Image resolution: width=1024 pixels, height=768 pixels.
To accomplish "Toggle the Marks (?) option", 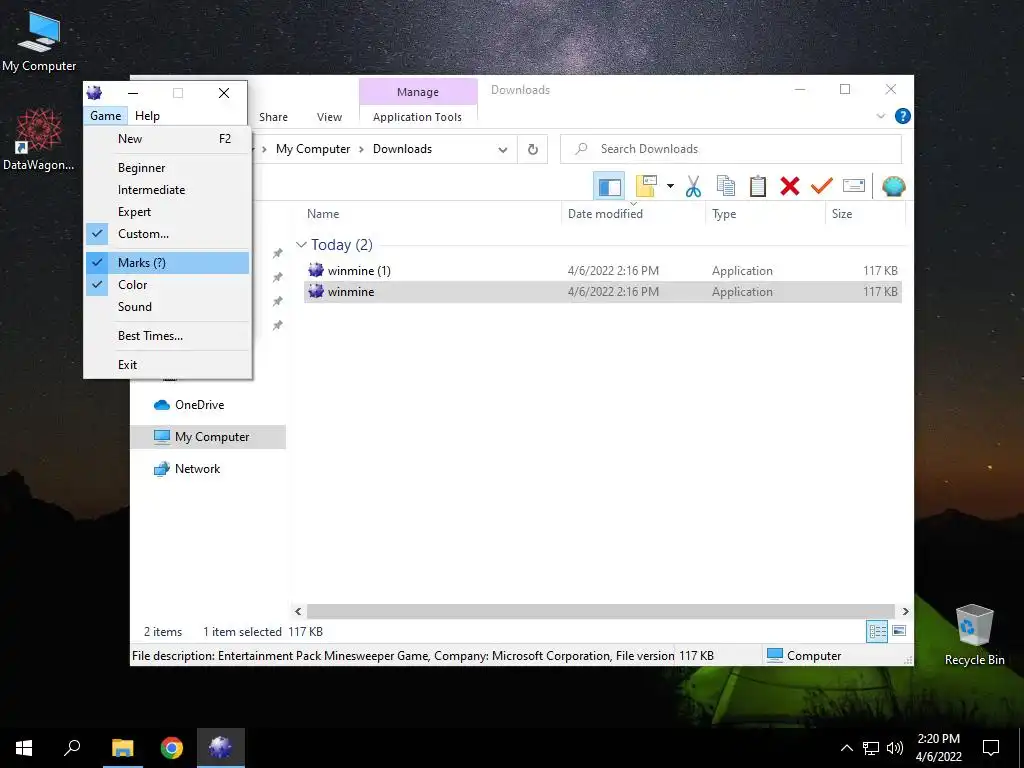I will (167, 263).
